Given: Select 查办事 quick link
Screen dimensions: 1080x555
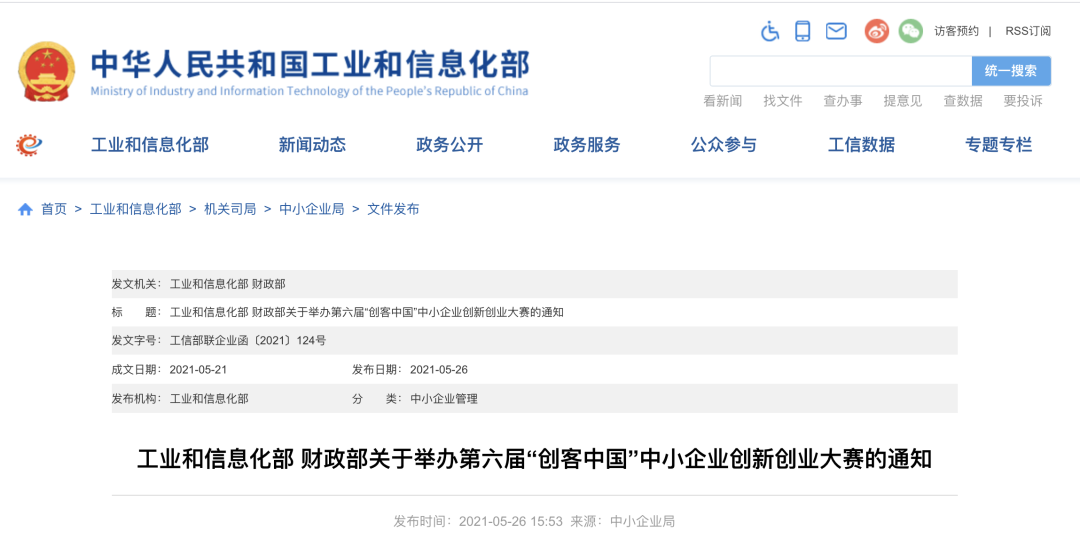Looking at the screenshot, I should pyautogui.click(x=842, y=101).
